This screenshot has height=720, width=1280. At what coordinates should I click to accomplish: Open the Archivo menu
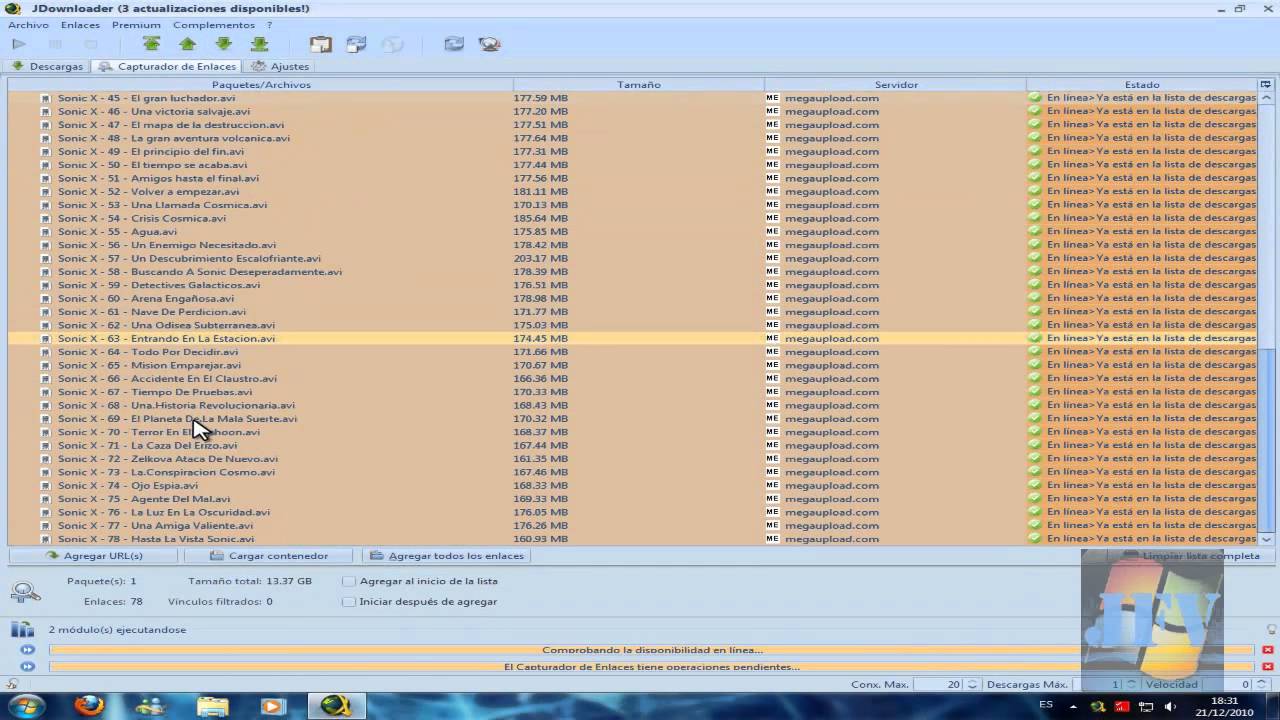pos(28,25)
